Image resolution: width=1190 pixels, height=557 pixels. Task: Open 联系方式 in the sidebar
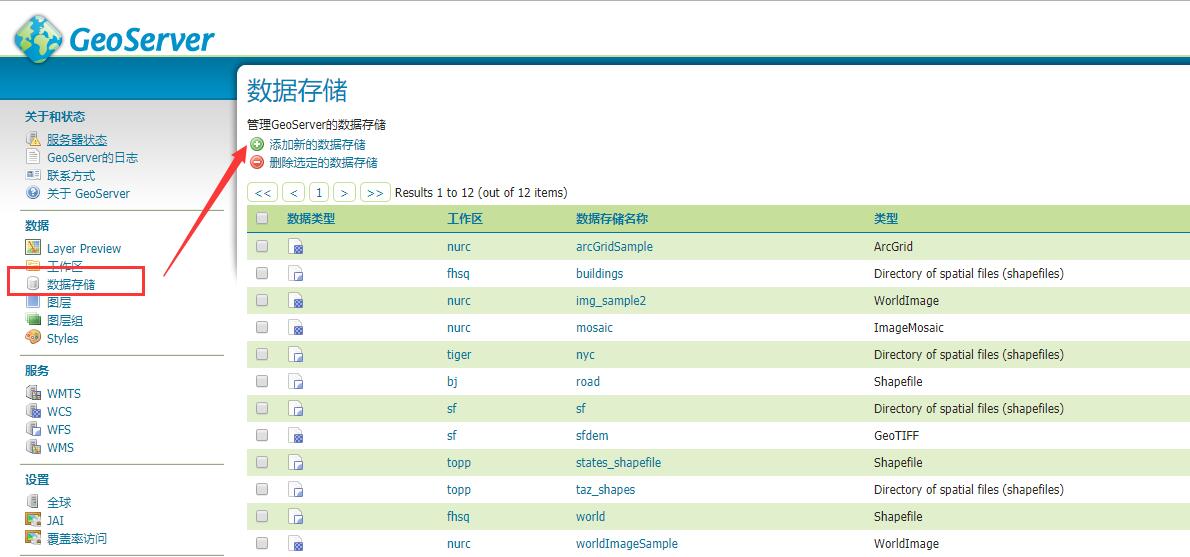pyautogui.click(x=71, y=176)
